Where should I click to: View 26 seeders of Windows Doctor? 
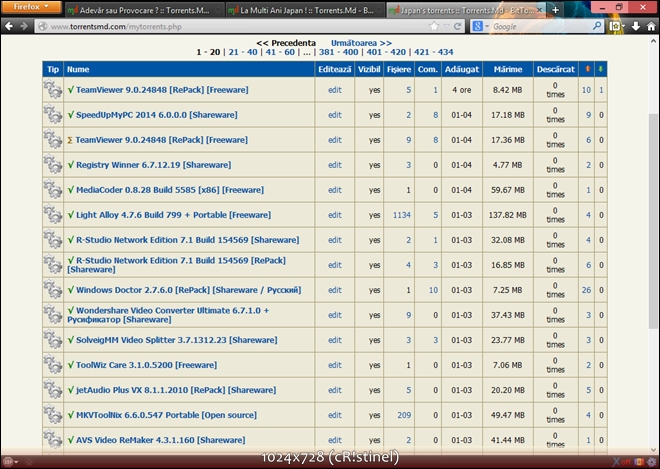pyautogui.click(x=586, y=290)
